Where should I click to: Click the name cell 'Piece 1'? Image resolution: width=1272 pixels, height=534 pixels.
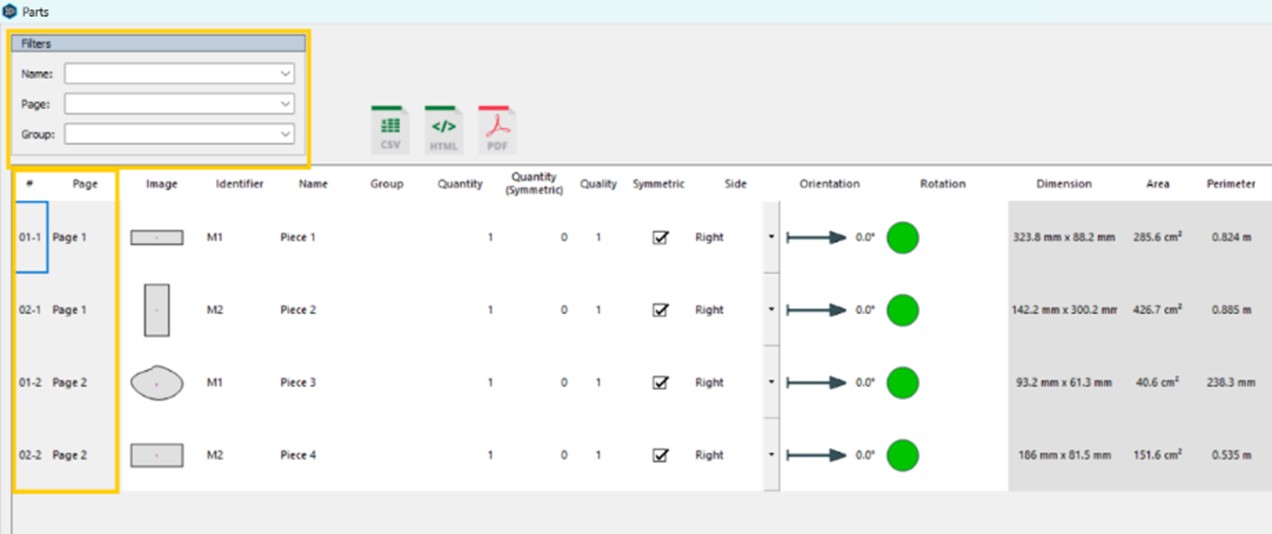point(298,238)
